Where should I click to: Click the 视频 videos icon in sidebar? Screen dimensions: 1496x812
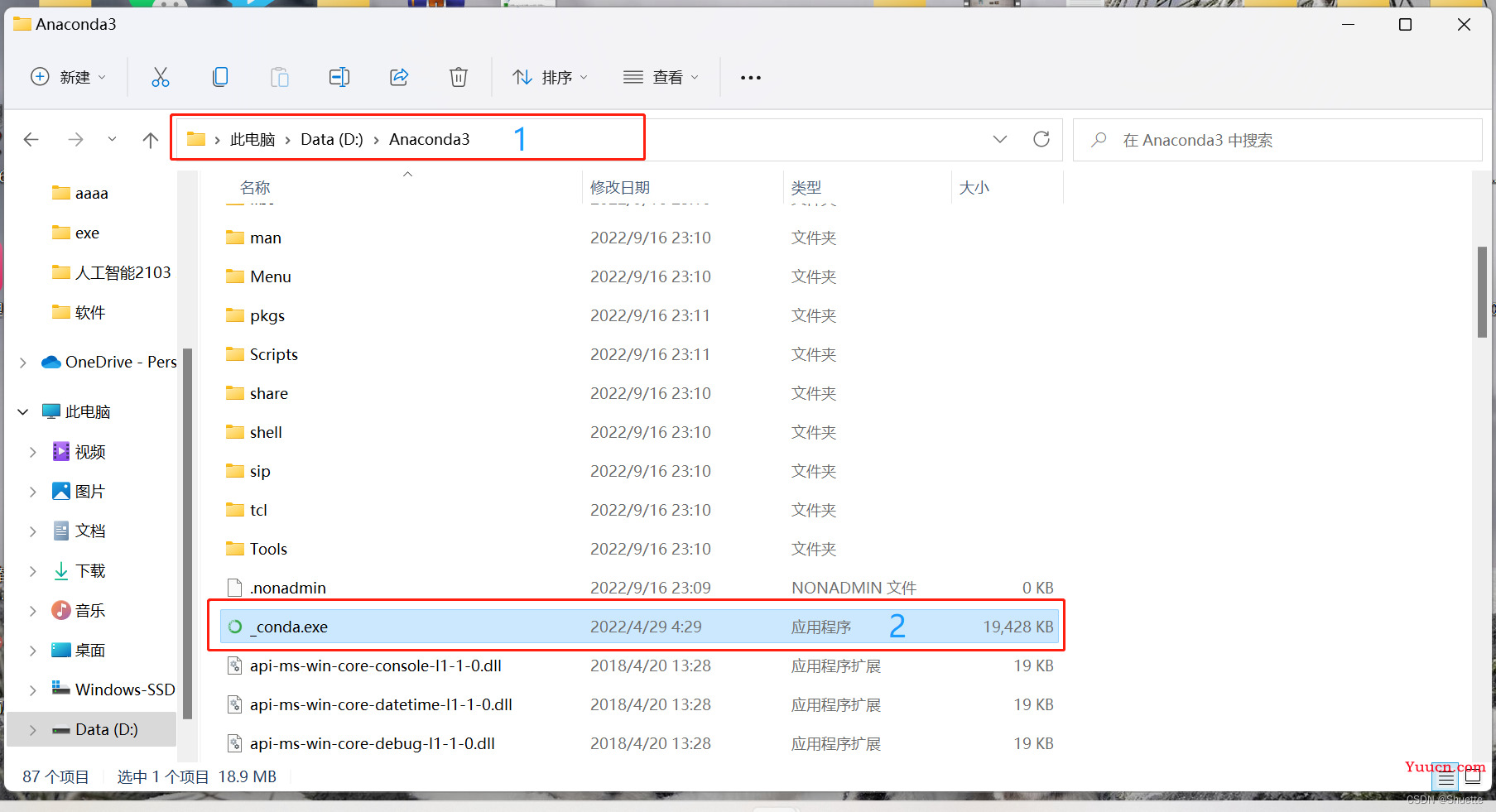coord(61,451)
